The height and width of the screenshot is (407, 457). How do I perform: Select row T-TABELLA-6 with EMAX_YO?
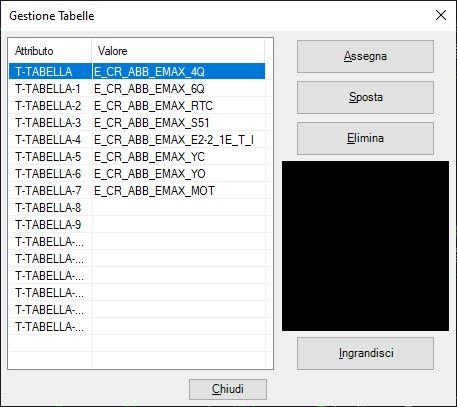coord(137,174)
